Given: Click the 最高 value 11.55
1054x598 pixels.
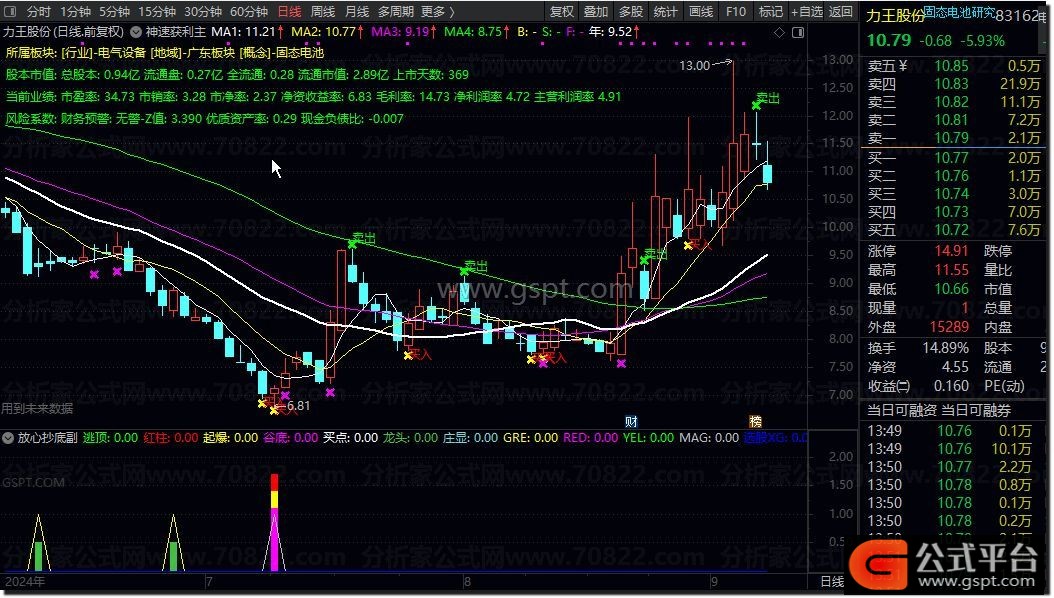Looking at the screenshot, I should (951, 270).
